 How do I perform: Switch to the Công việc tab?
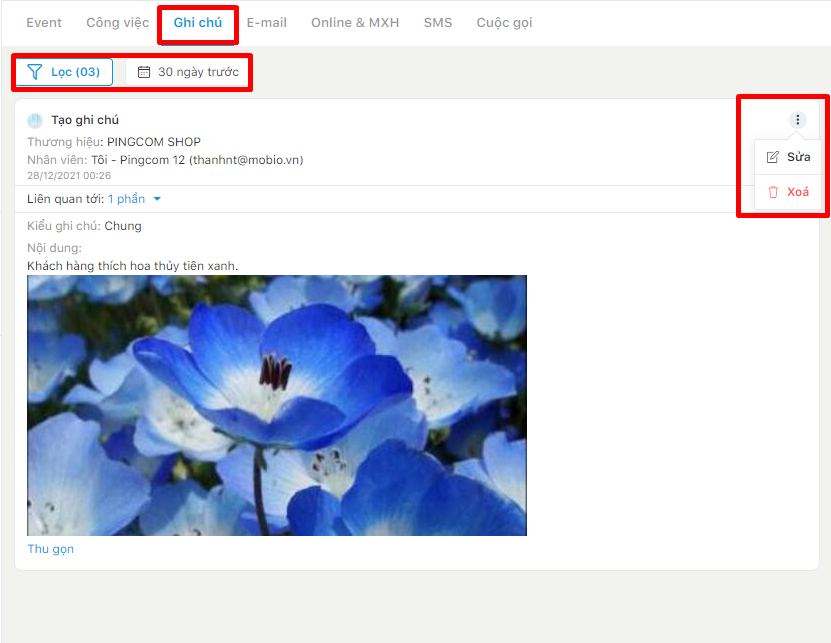118,23
